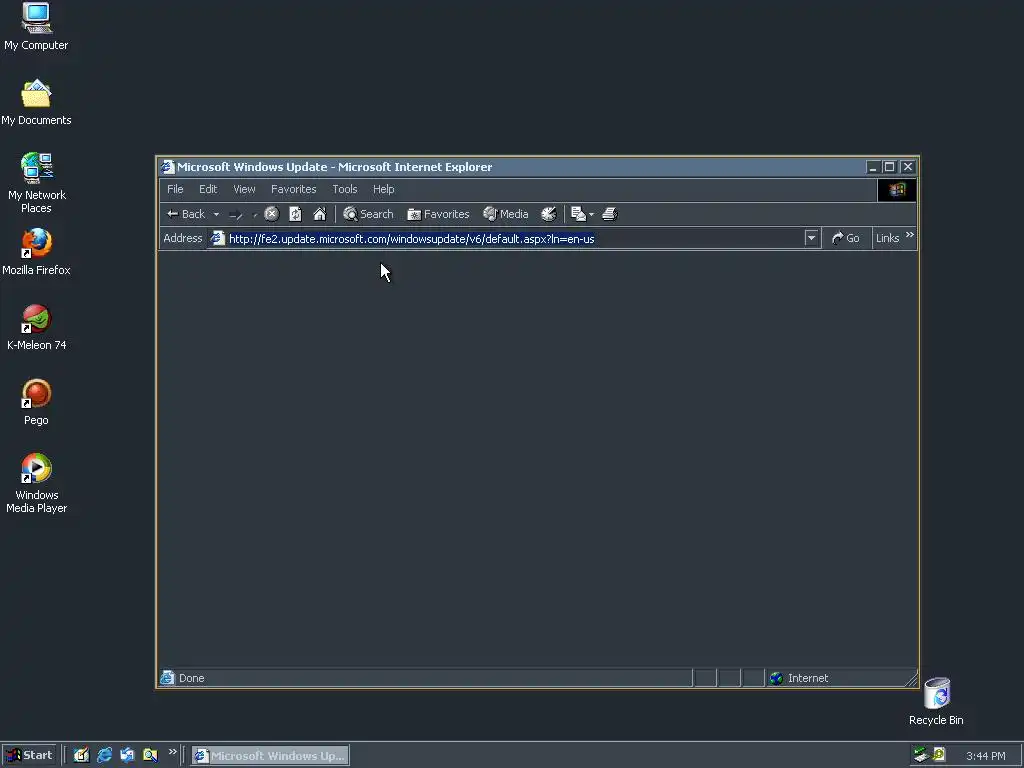Show browsing History via toolbar icon

point(549,214)
